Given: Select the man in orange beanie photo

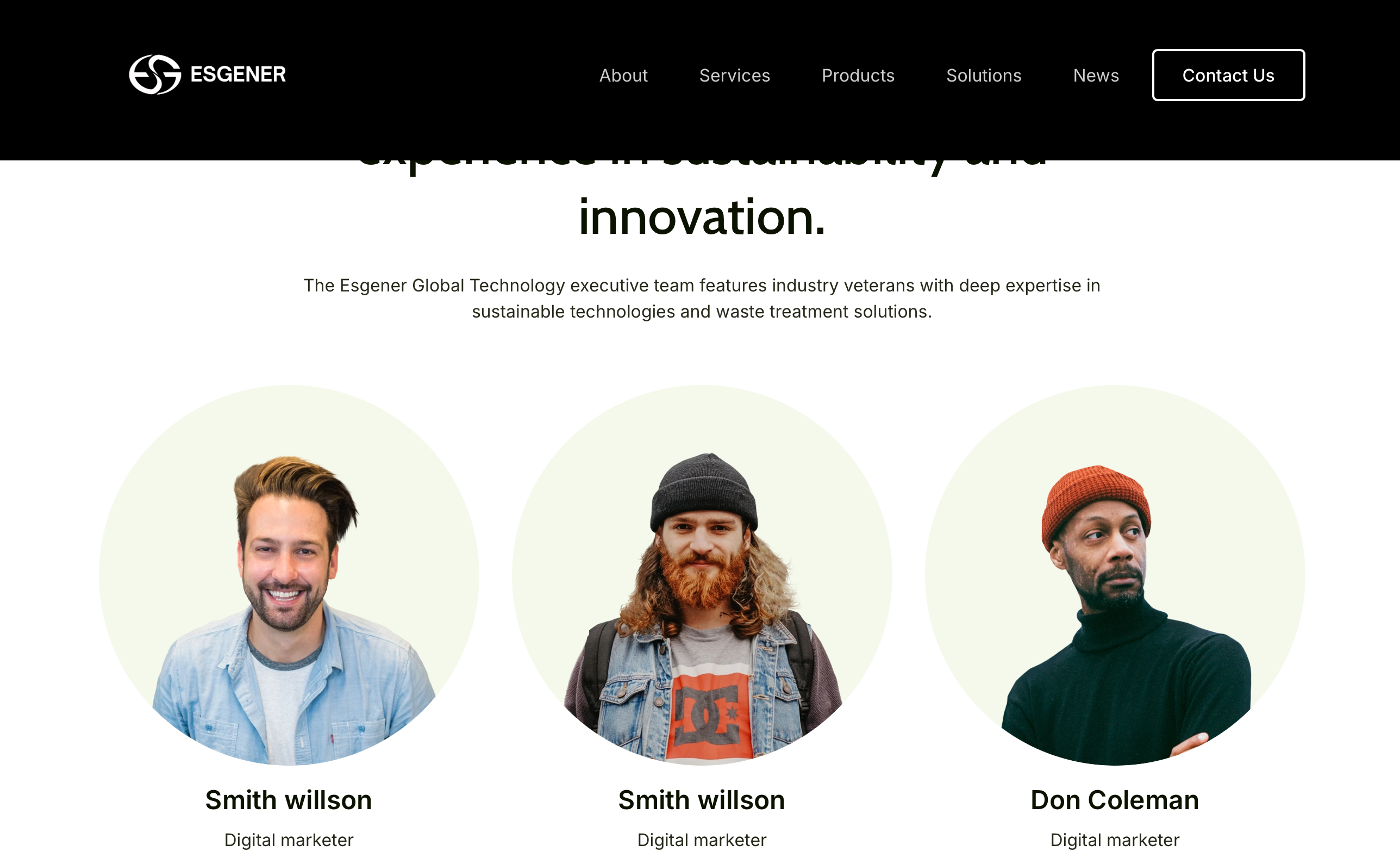Looking at the screenshot, I should tap(1115, 575).
